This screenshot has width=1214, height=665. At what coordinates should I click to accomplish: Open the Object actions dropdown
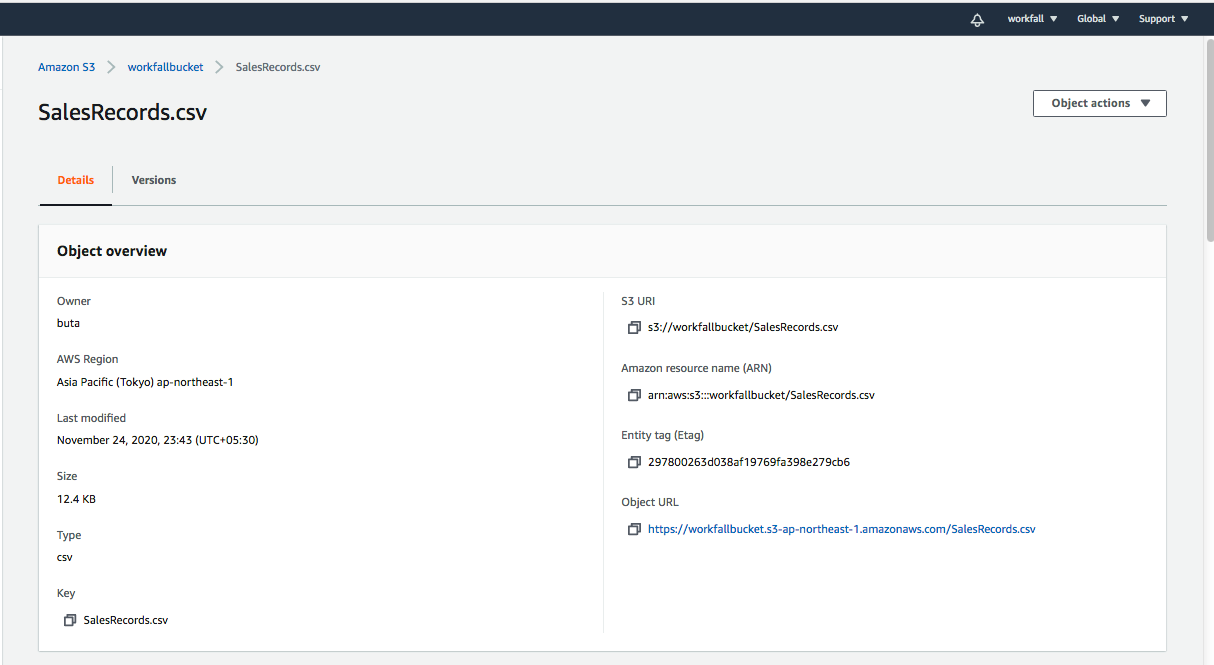[x=1100, y=103]
